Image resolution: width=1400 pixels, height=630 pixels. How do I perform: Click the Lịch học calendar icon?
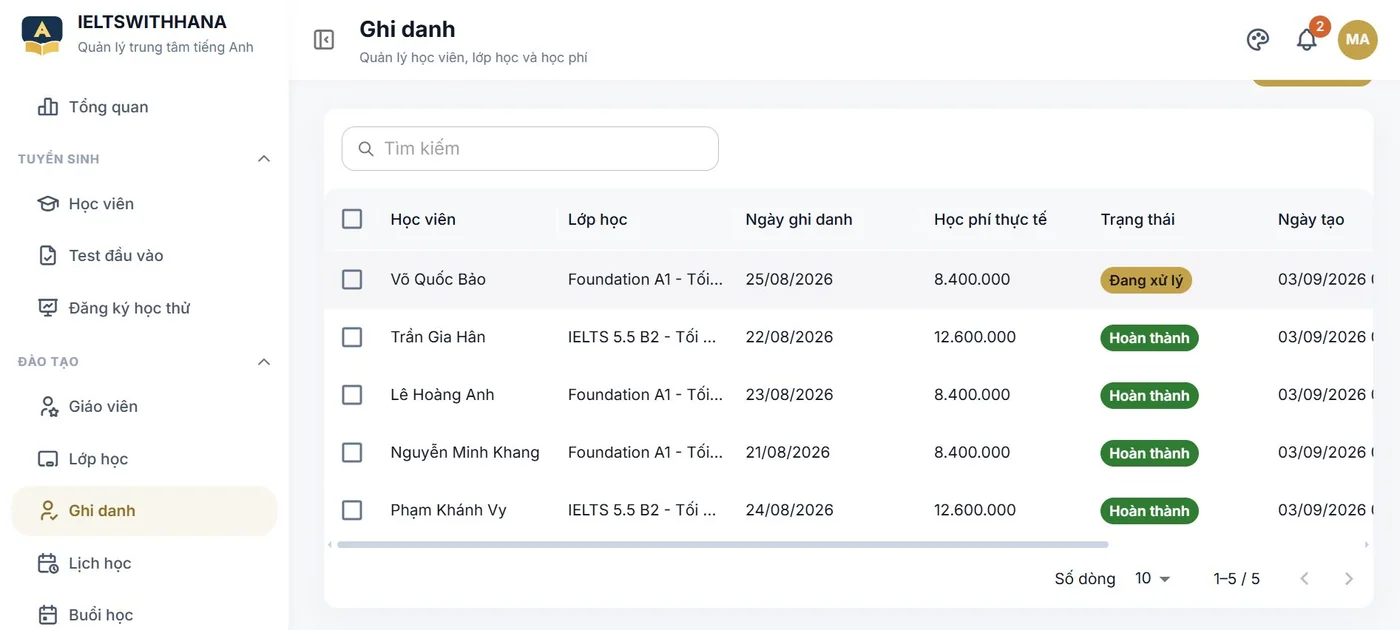pos(47,563)
